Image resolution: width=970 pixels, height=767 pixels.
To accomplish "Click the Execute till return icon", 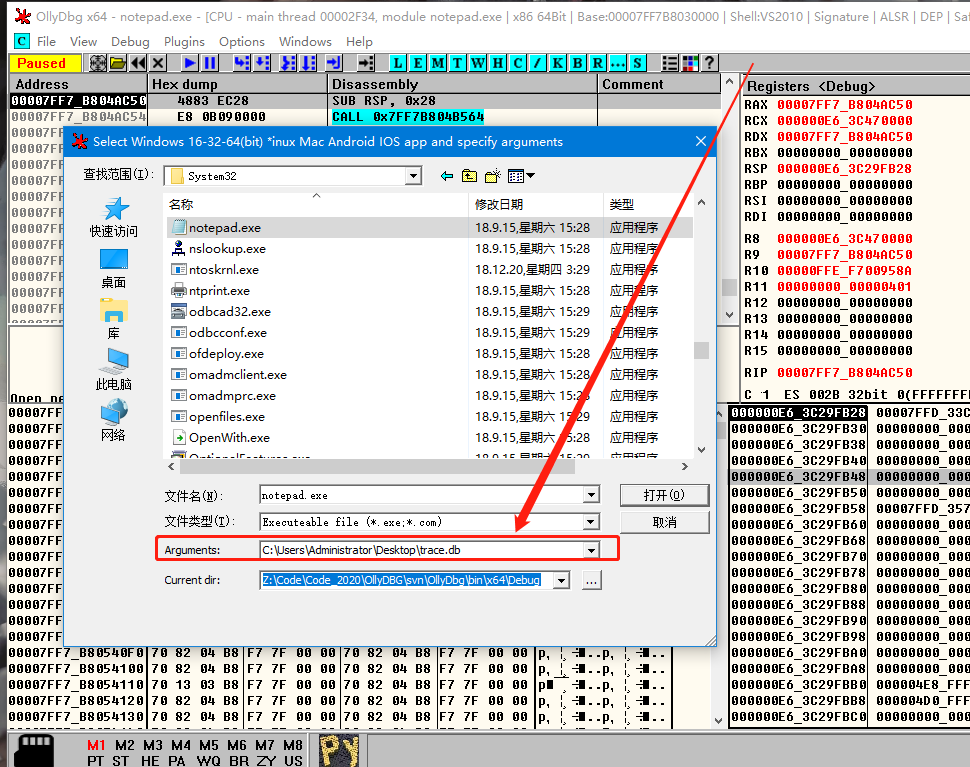I will click(x=333, y=62).
